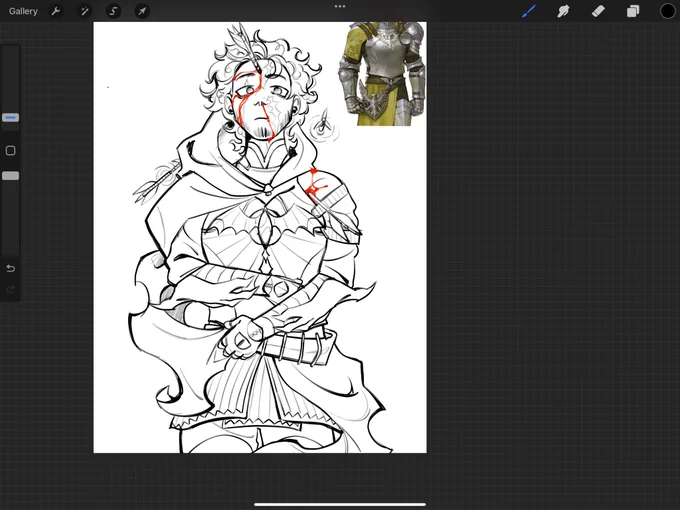Open the three-dot menu at top center
680x510 pixels.
click(x=340, y=7)
